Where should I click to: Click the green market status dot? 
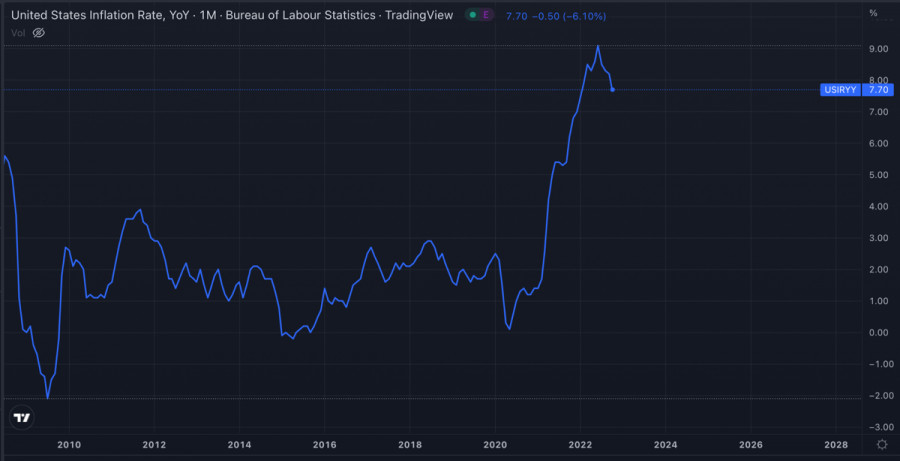[x=472, y=16]
